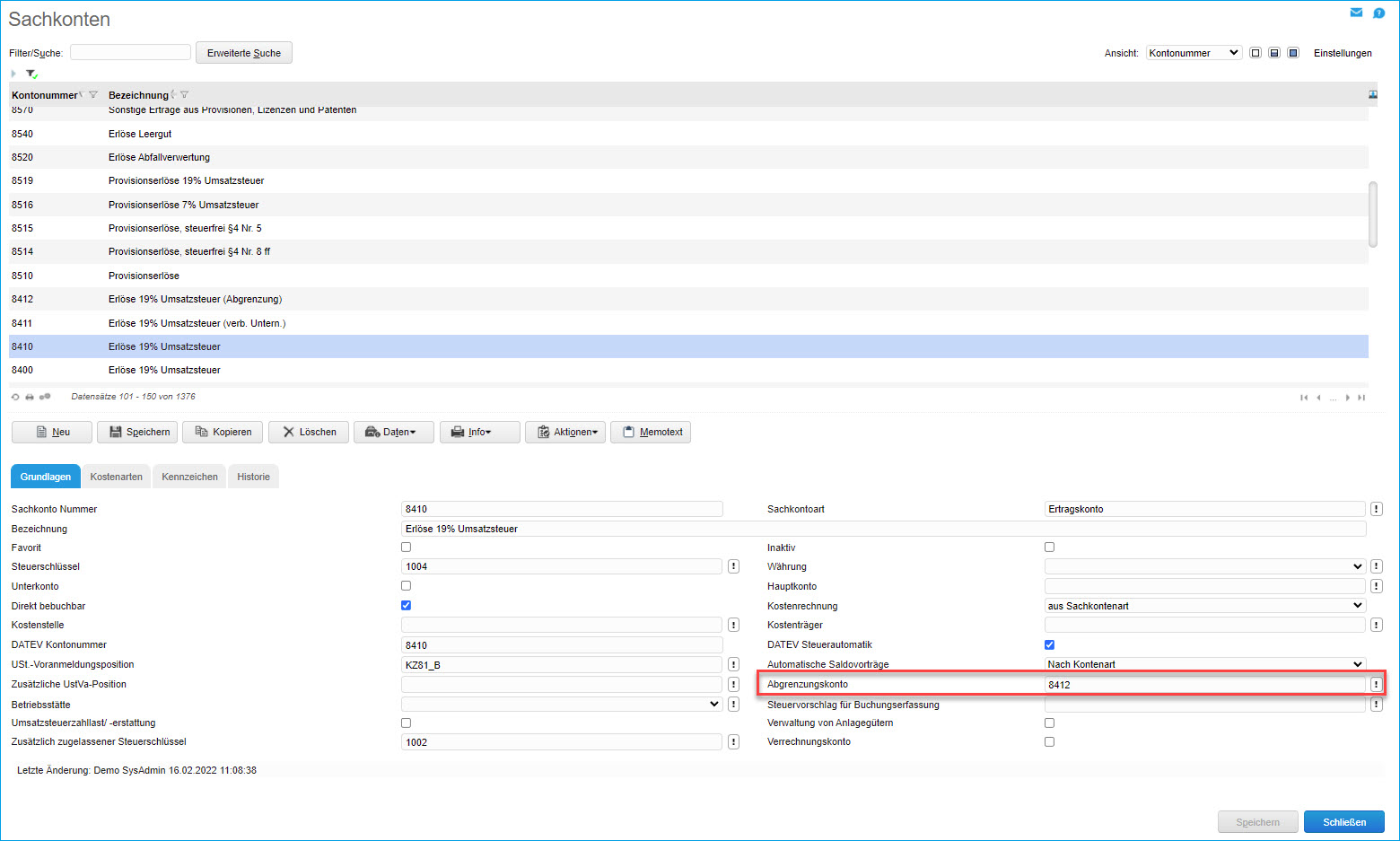Click the refresh icon below the list
This screenshot has width=1400, height=841.
[15, 397]
